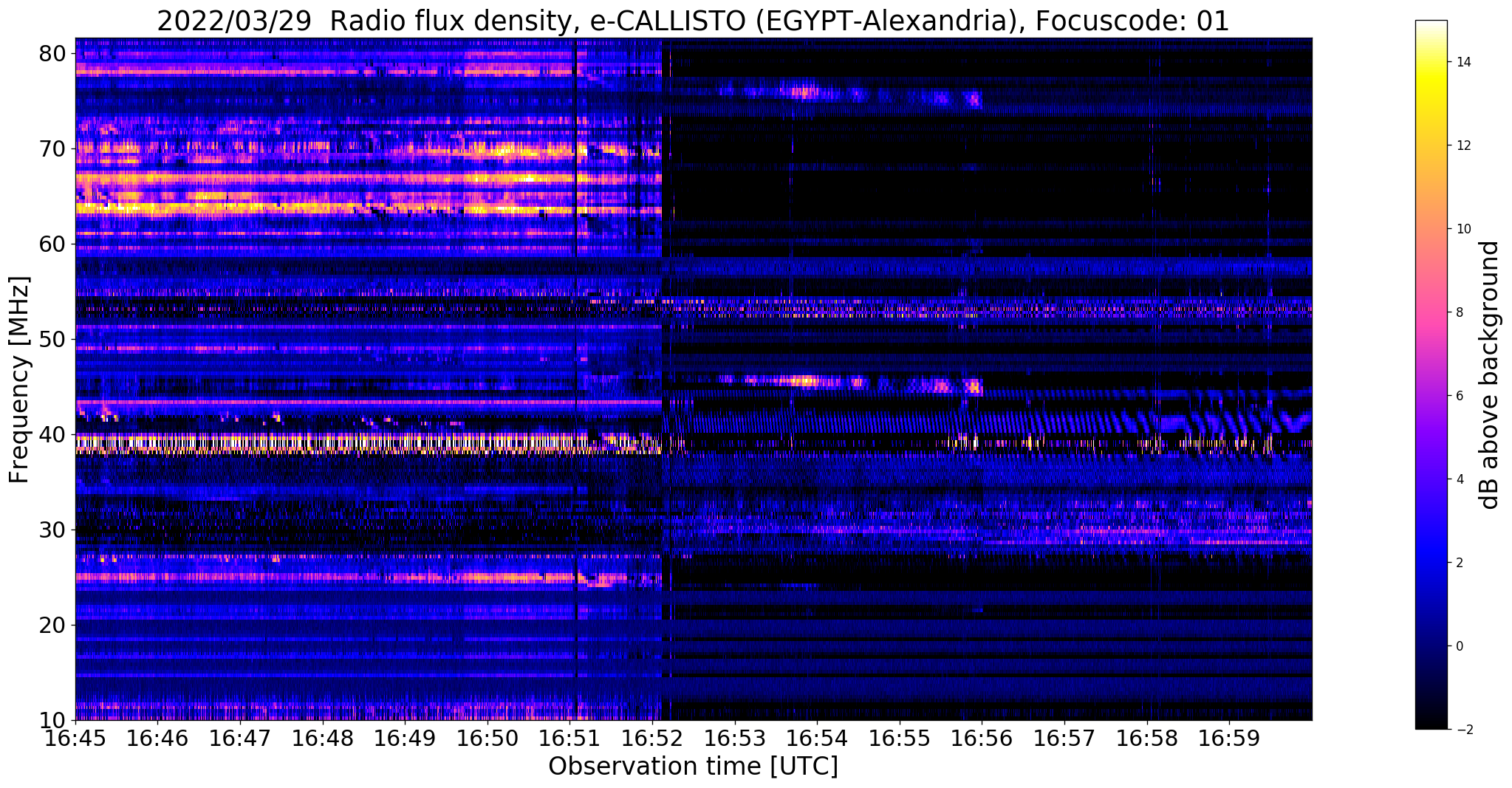Click the 16:53 time tick label
This screenshot has width=1512, height=788.
[x=735, y=738]
